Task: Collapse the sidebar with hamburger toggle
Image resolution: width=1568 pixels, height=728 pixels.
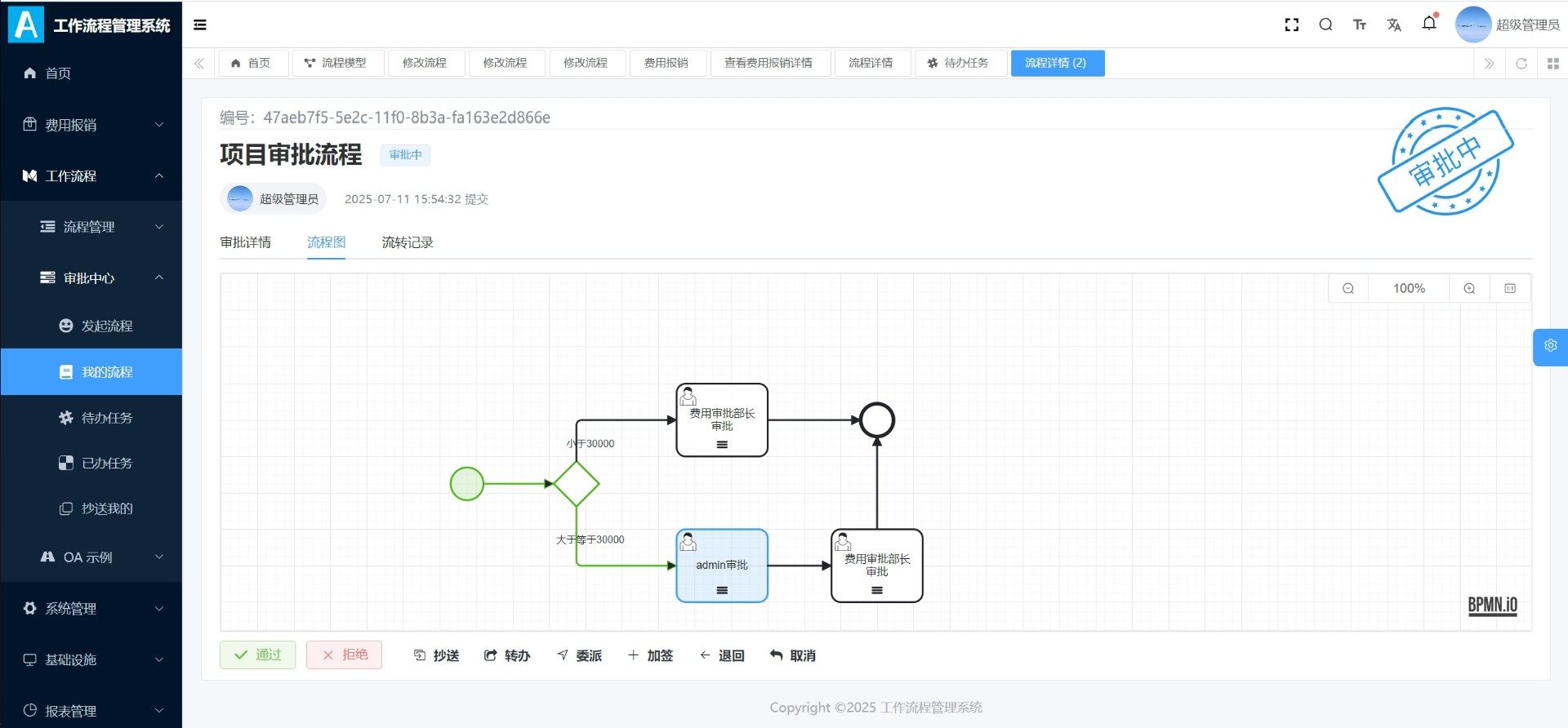Action: 200,24
